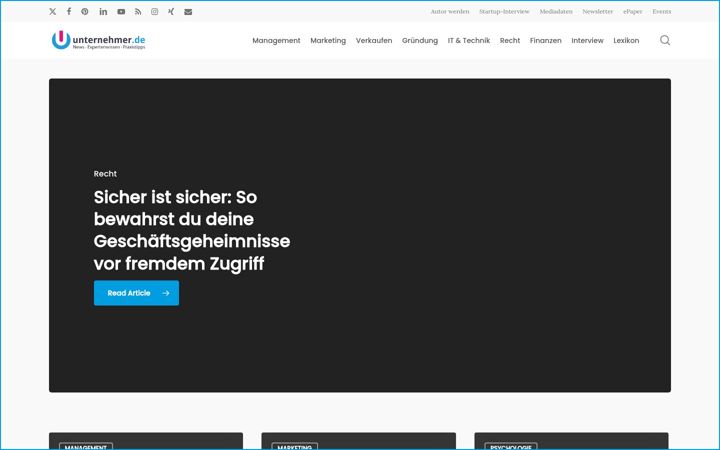Open the RSS feed icon
Viewport: 720px width, 450px height.
tap(138, 11)
